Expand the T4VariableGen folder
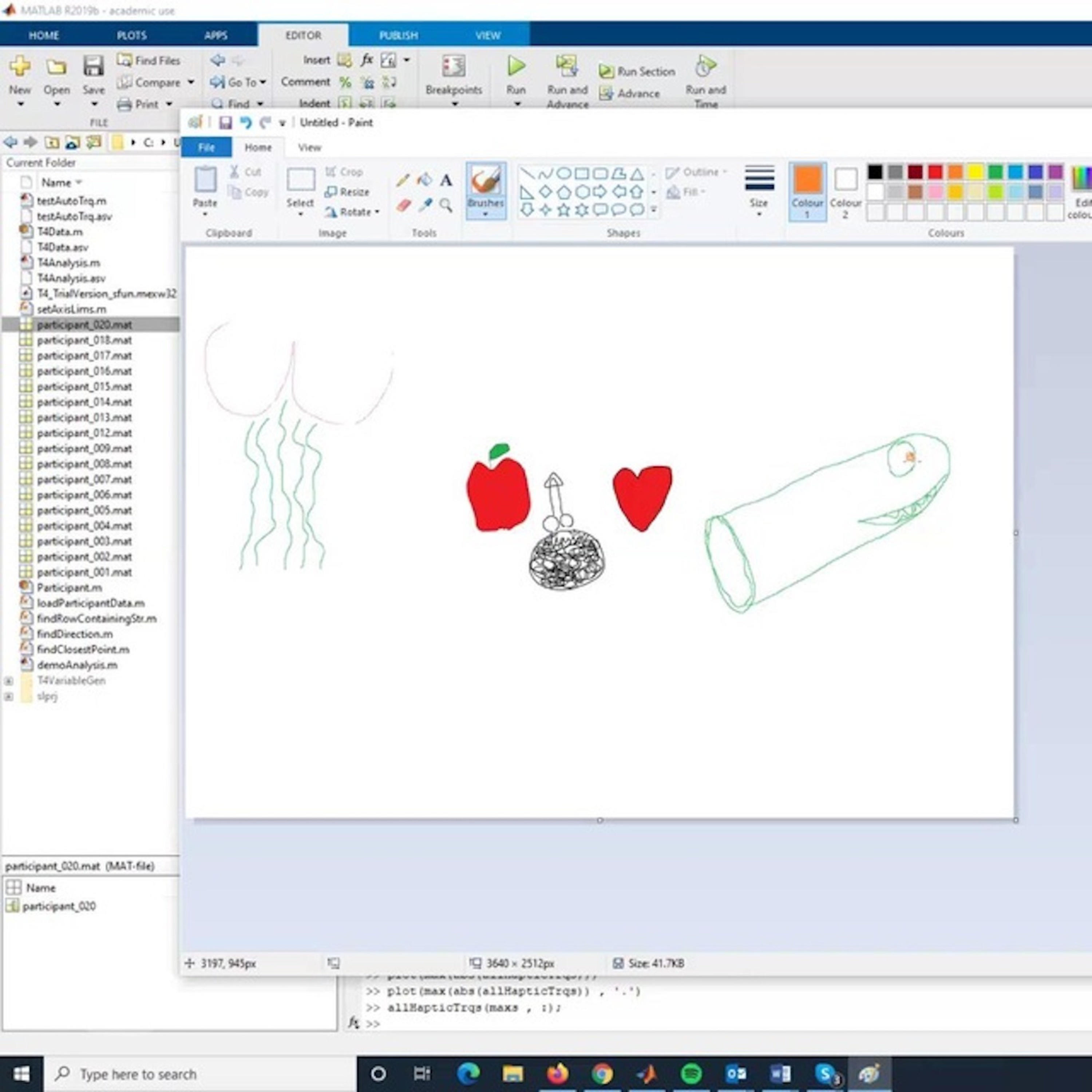Screen dimensions: 1092x1092 click(x=8, y=681)
